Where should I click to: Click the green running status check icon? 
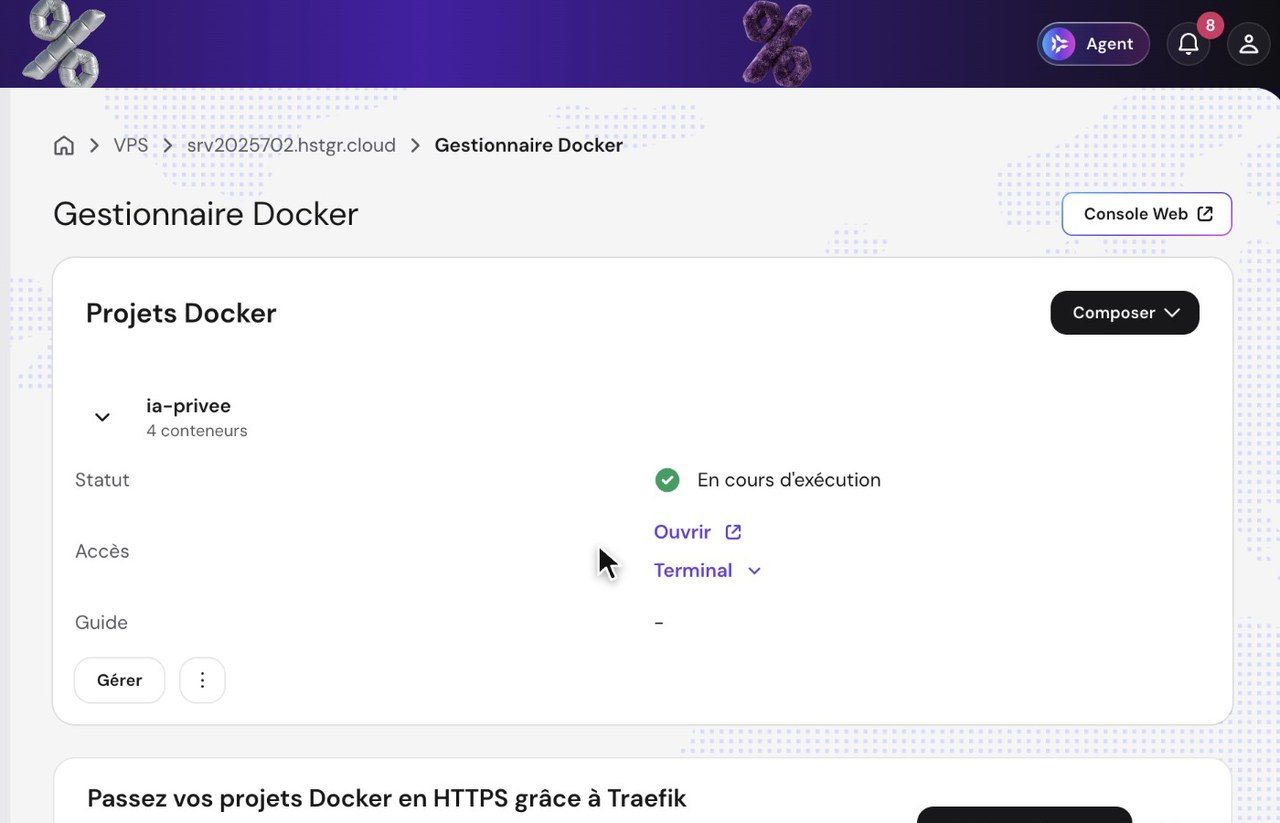point(667,480)
